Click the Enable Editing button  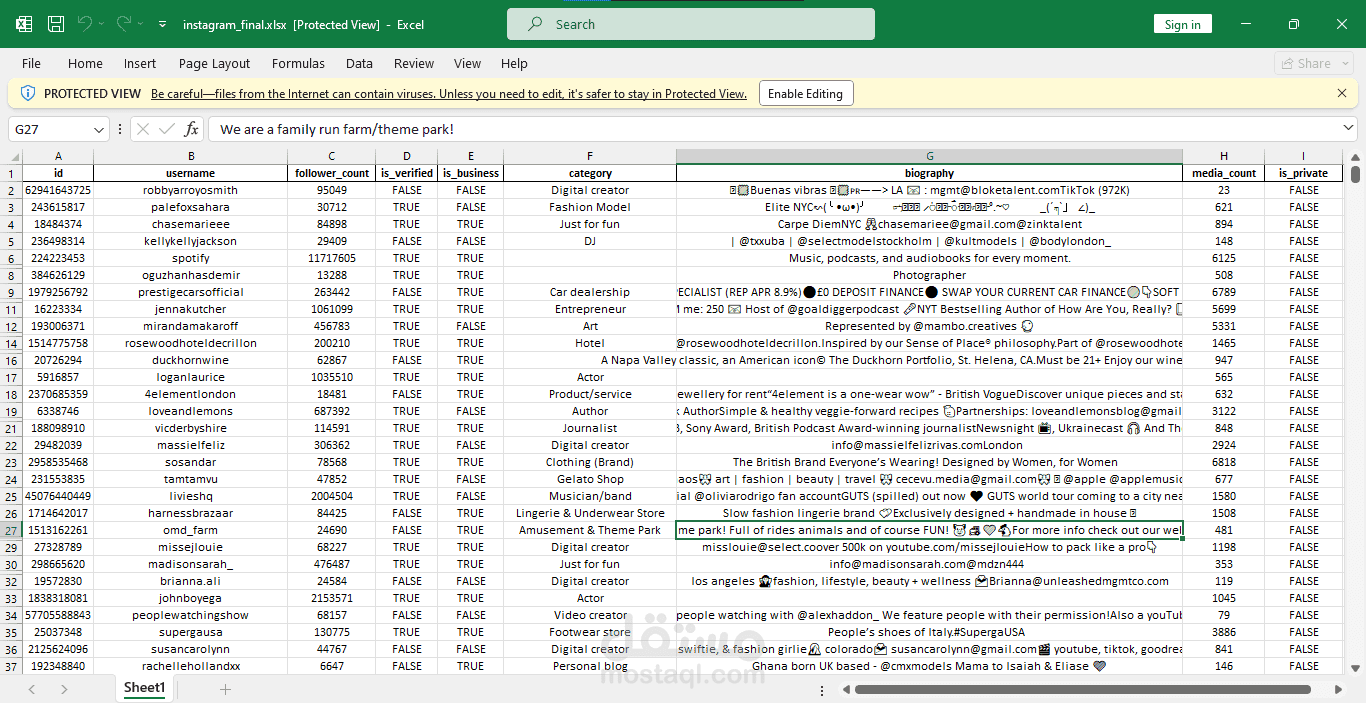805,93
